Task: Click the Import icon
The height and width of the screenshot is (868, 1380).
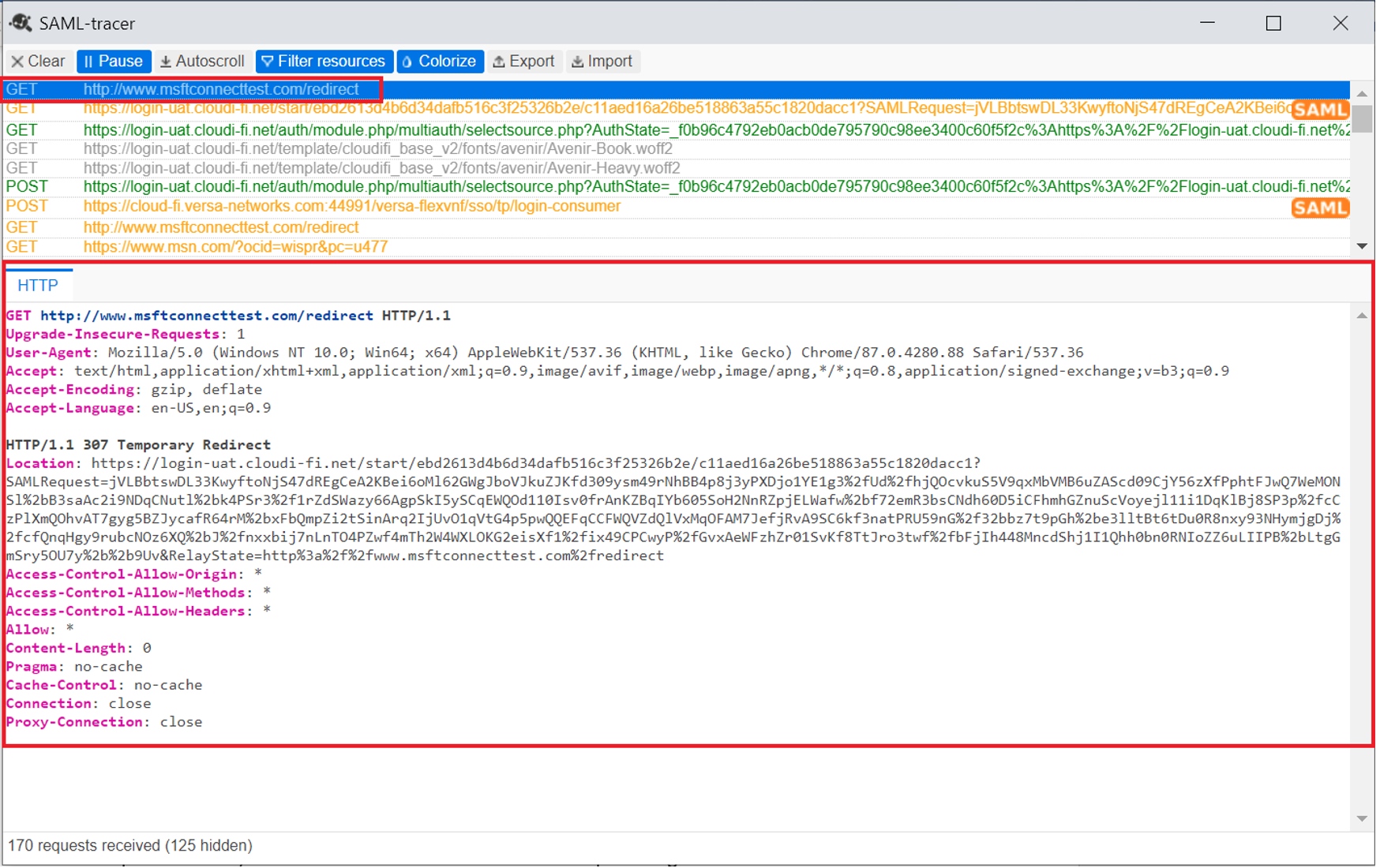Action: click(x=578, y=61)
